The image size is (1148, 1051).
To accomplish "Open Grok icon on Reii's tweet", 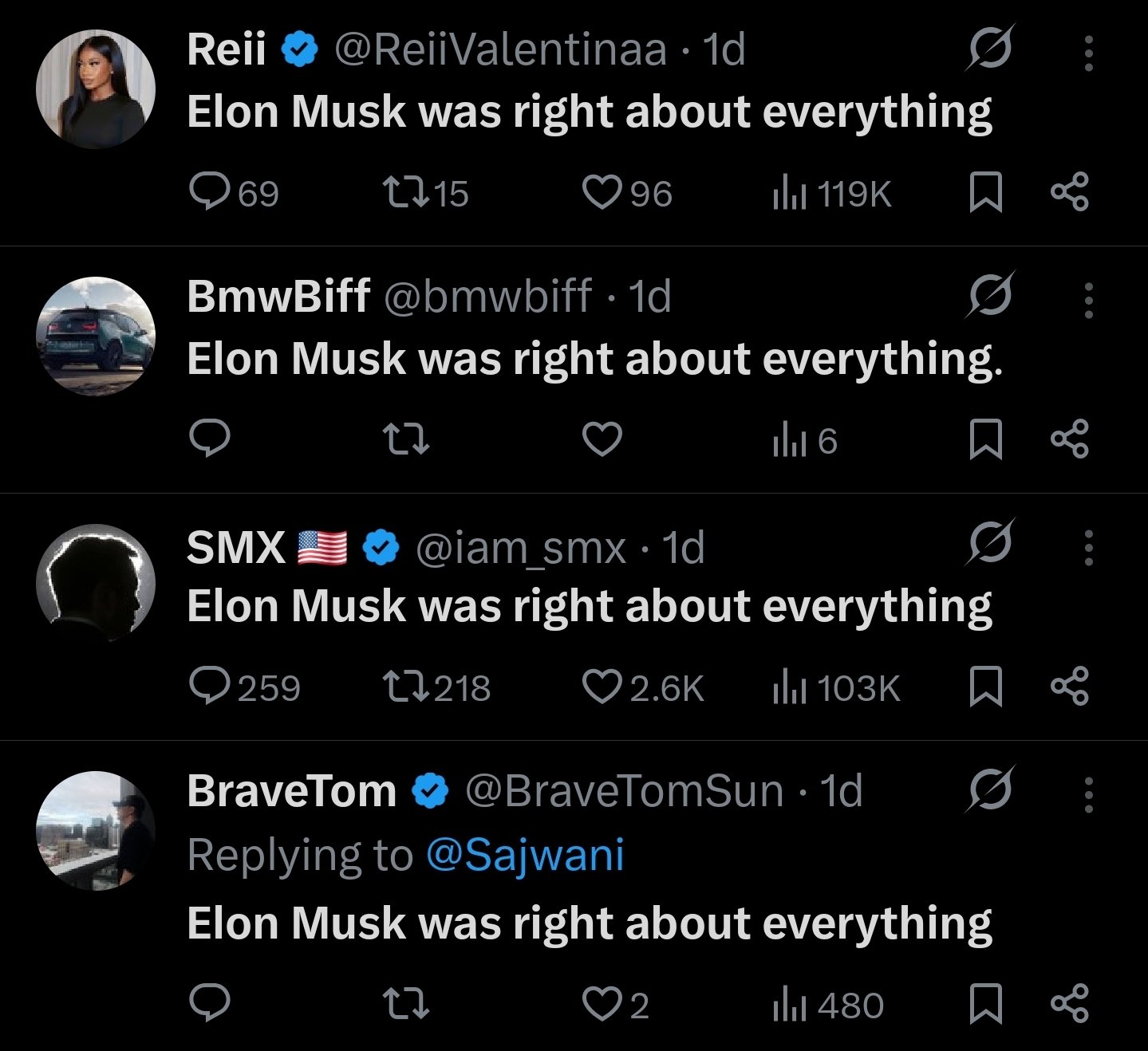I will pyautogui.click(x=991, y=49).
